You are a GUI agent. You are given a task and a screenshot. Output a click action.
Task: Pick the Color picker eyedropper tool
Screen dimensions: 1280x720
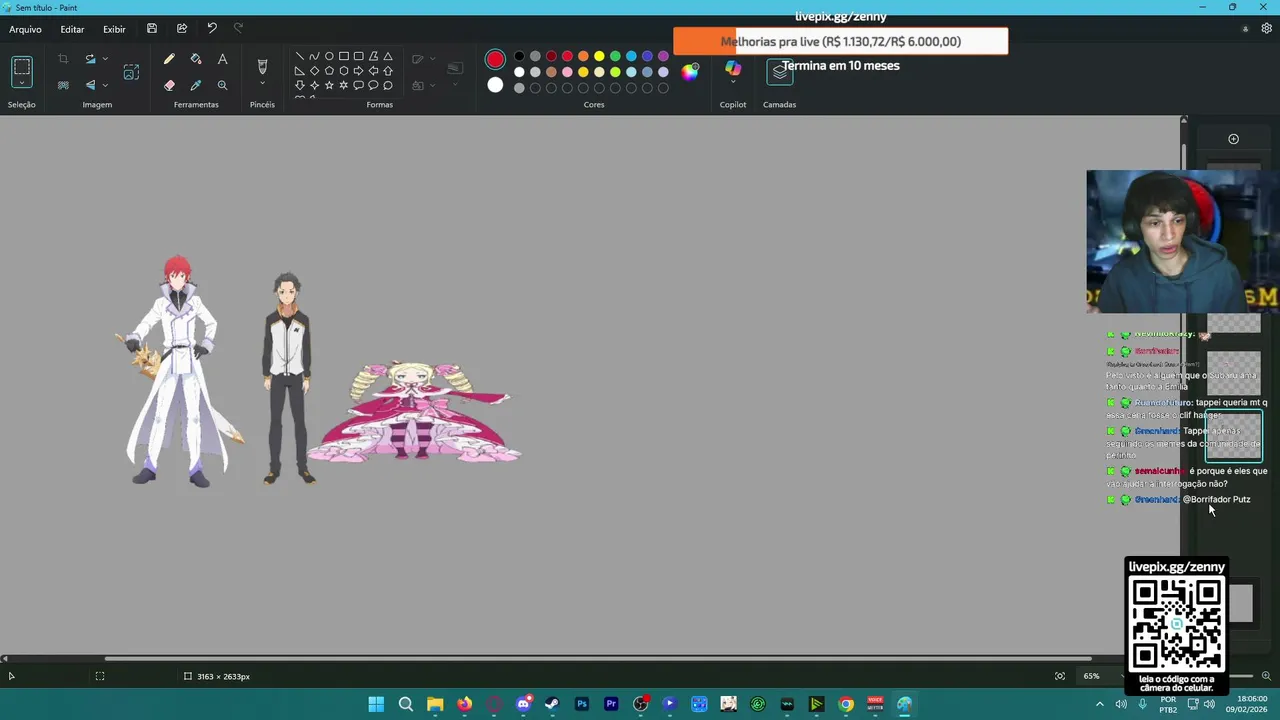click(196, 85)
